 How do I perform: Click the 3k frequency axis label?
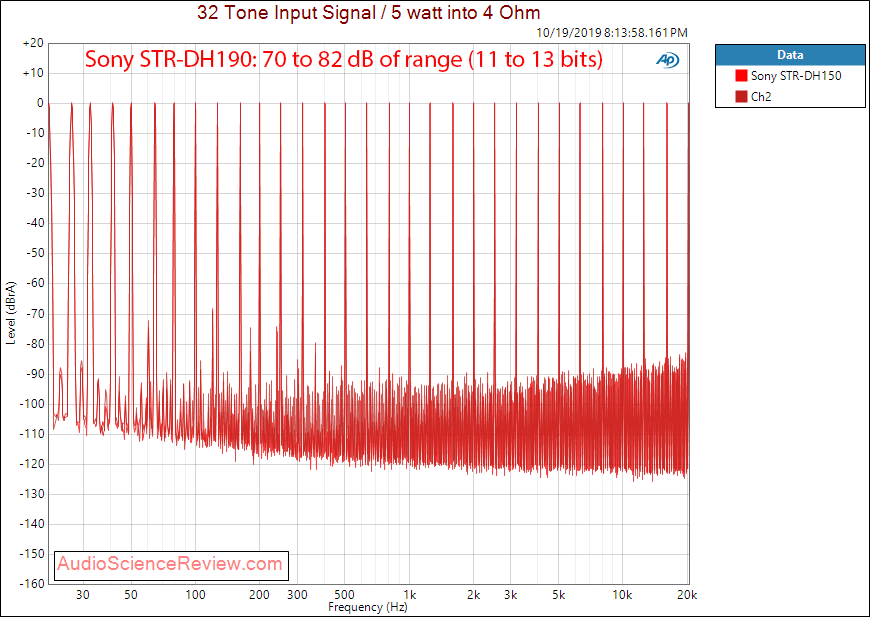click(511, 595)
